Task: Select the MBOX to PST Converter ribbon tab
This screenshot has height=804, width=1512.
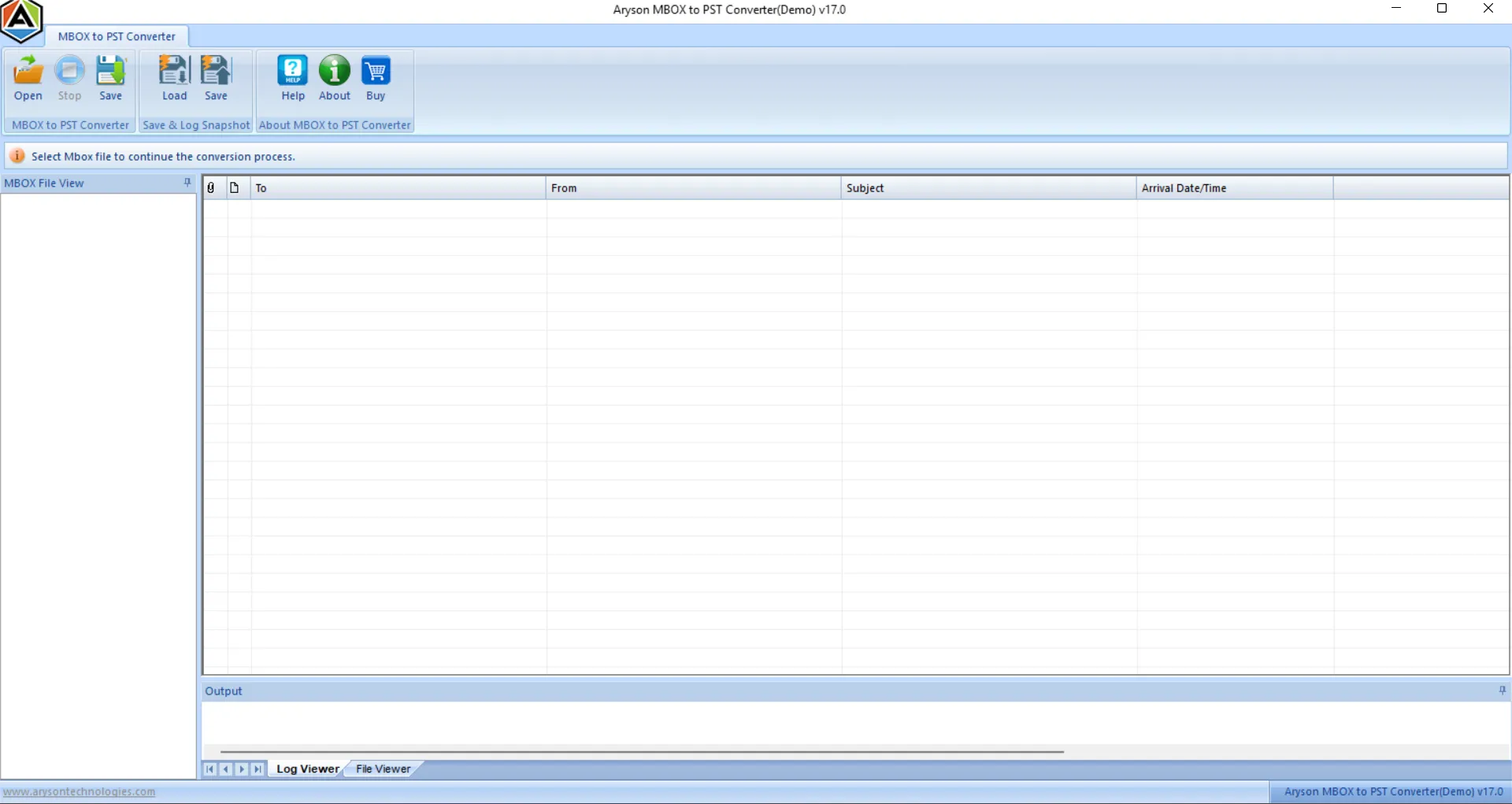Action: tap(117, 36)
